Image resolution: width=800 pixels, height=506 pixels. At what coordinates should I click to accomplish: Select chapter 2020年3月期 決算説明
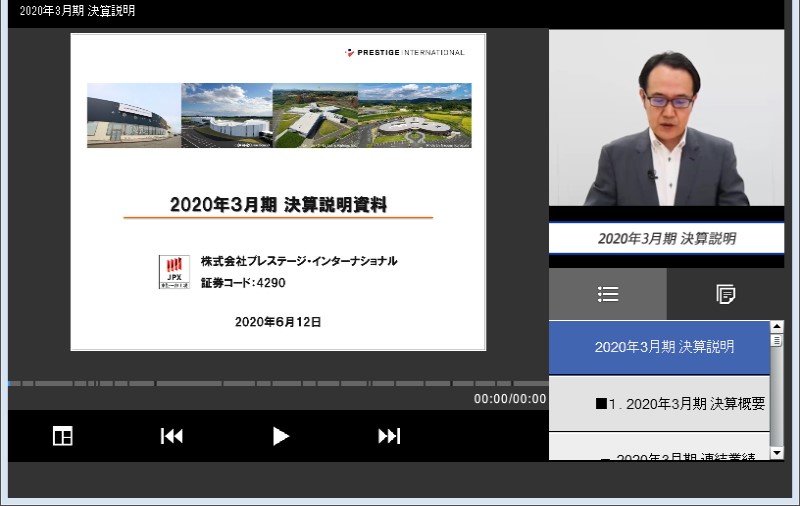point(659,347)
